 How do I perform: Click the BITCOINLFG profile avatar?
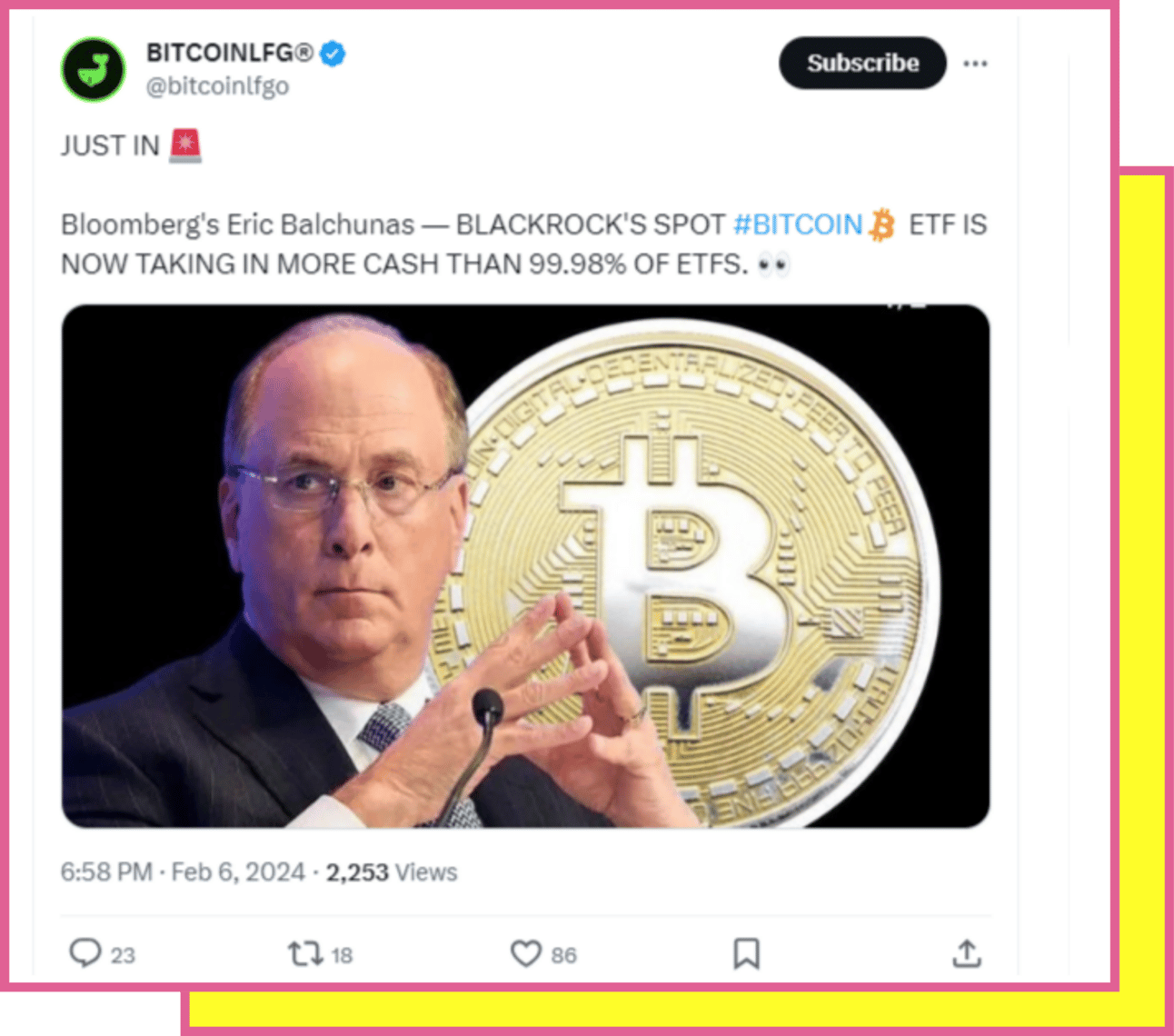pos(93,69)
